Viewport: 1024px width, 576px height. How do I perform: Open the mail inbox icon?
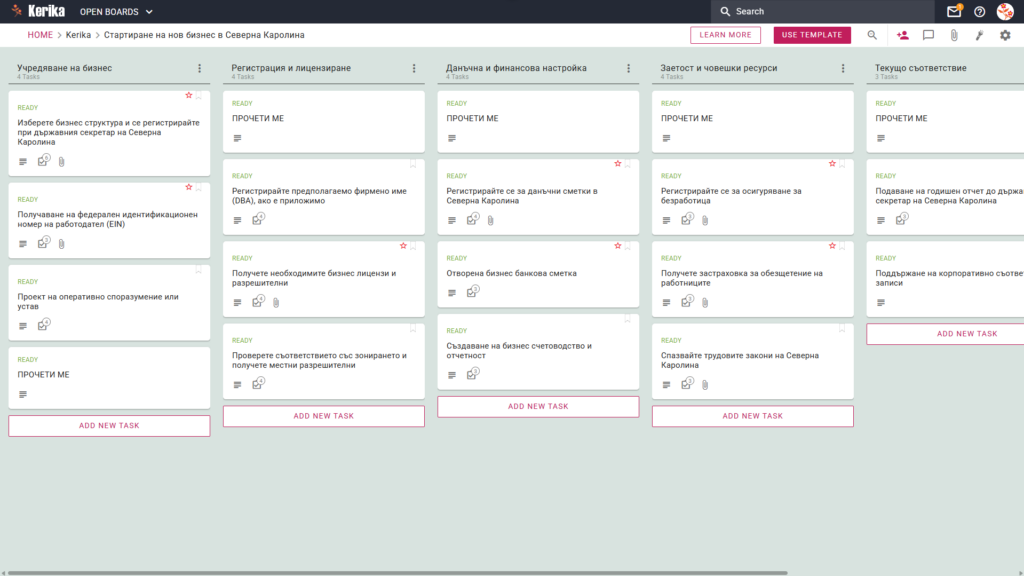click(x=953, y=11)
